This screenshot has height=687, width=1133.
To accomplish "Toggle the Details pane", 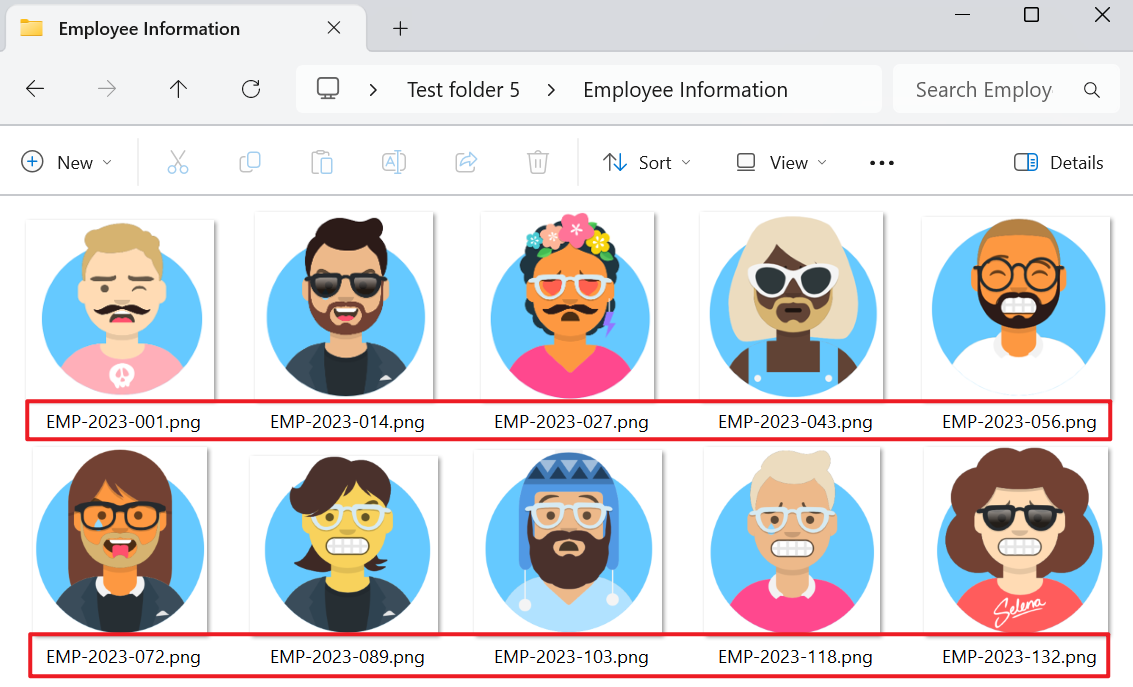I will tap(1058, 161).
